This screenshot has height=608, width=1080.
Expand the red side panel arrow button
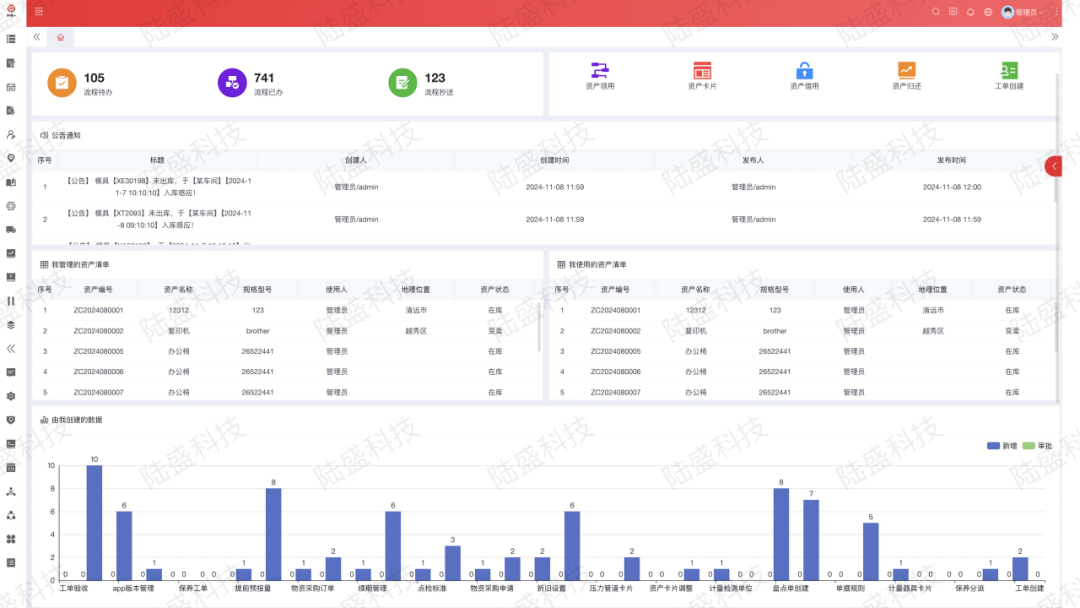(x=1053, y=166)
